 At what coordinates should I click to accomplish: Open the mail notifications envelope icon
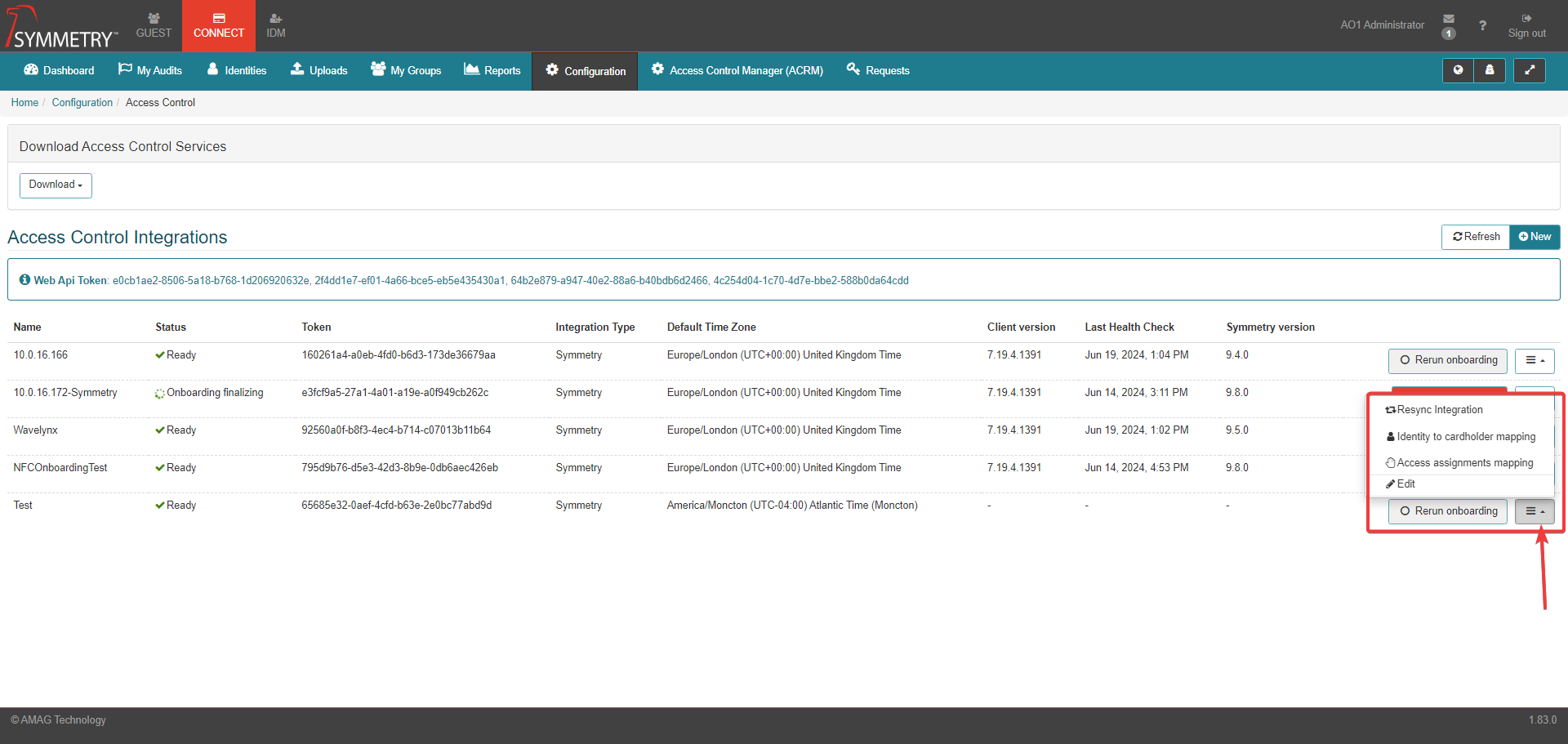coord(1449,19)
